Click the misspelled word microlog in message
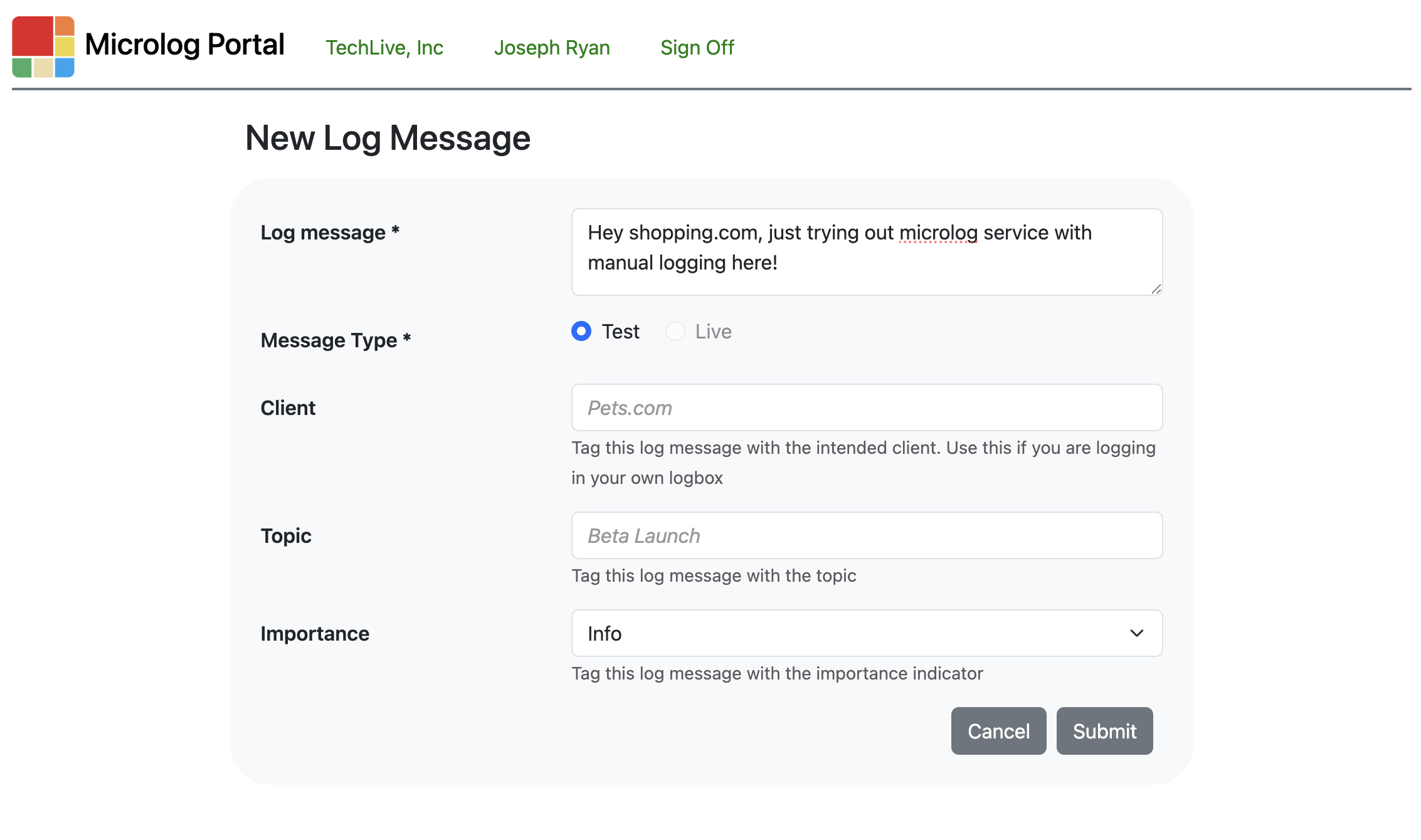The image size is (1421, 840). (x=938, y=233)
